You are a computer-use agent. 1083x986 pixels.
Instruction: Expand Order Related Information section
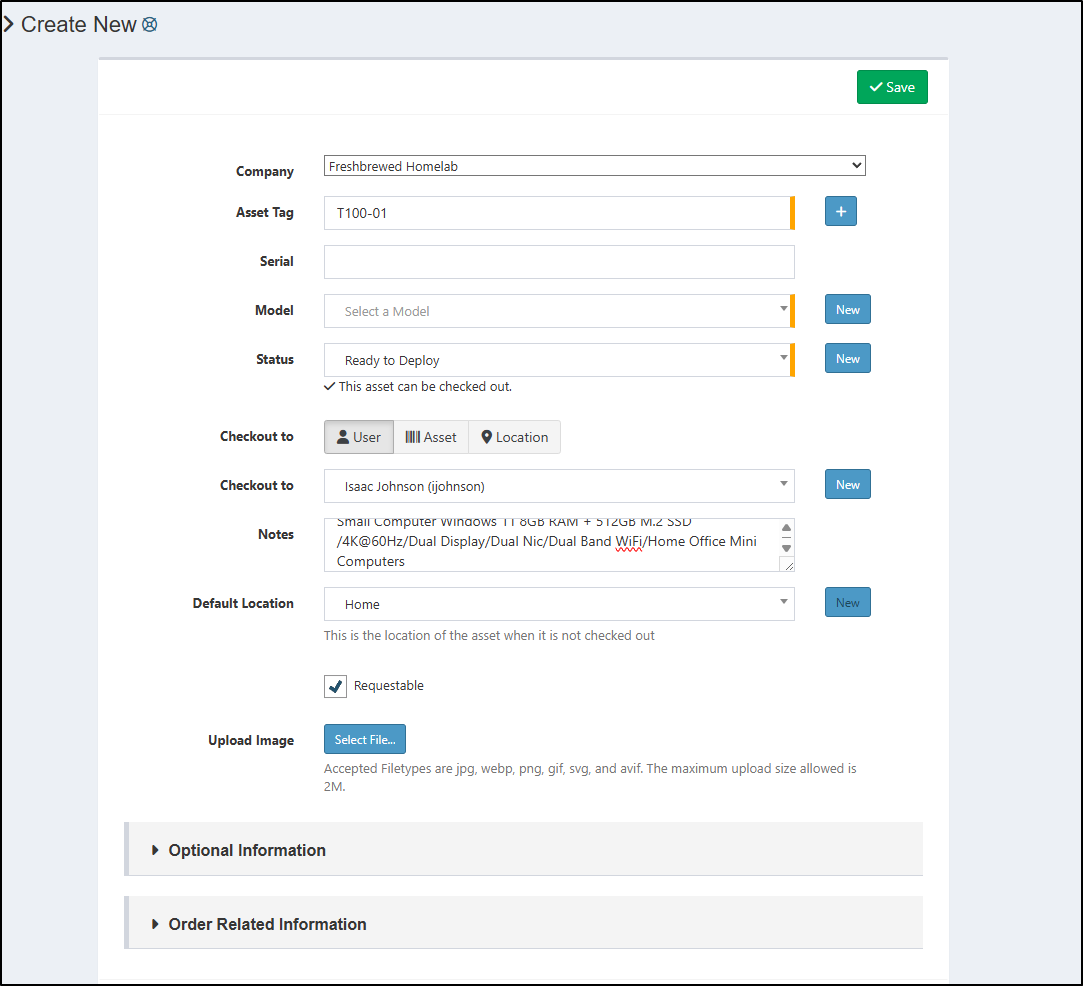267,924
